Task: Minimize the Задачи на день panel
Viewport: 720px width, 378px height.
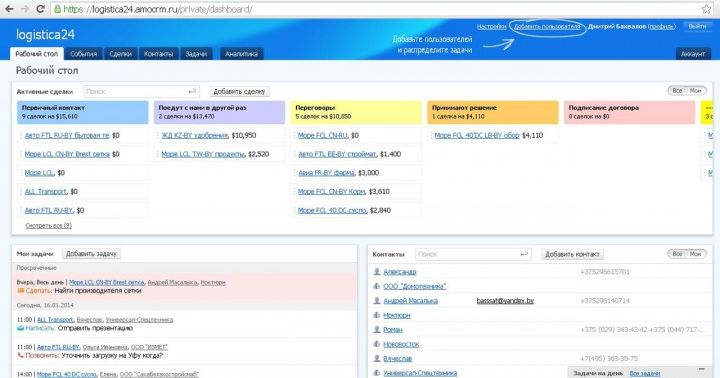Action: pyautogui.click(x=702, y=369)
